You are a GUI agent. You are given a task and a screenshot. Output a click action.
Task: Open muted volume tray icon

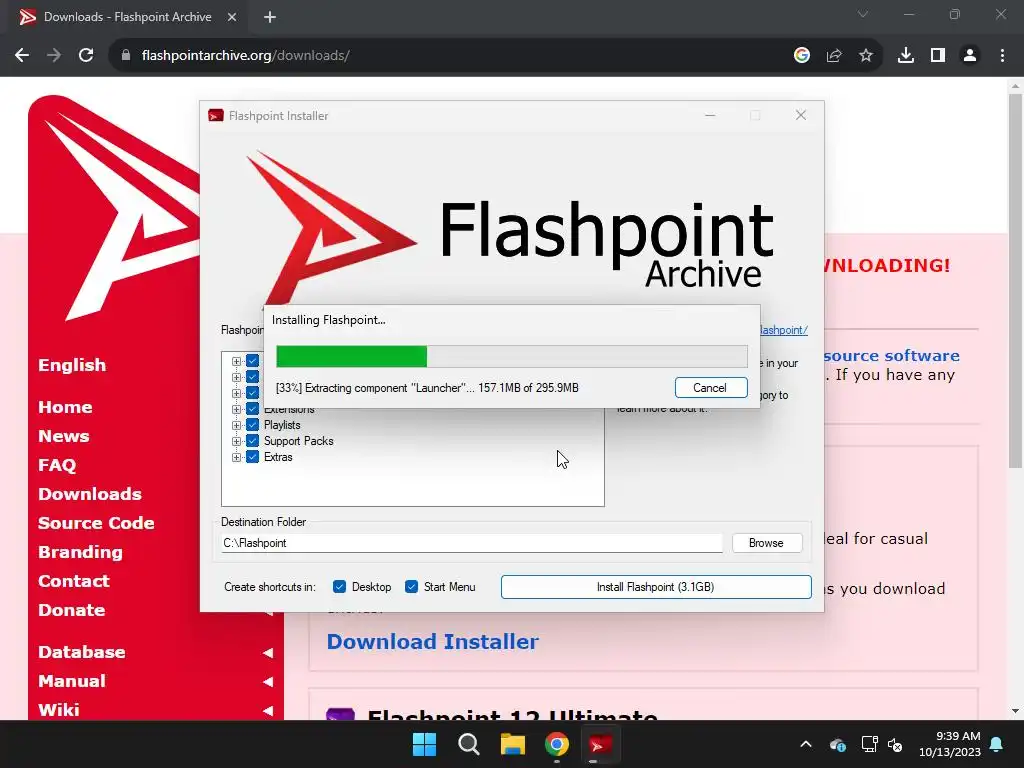[x=895, y=744]
